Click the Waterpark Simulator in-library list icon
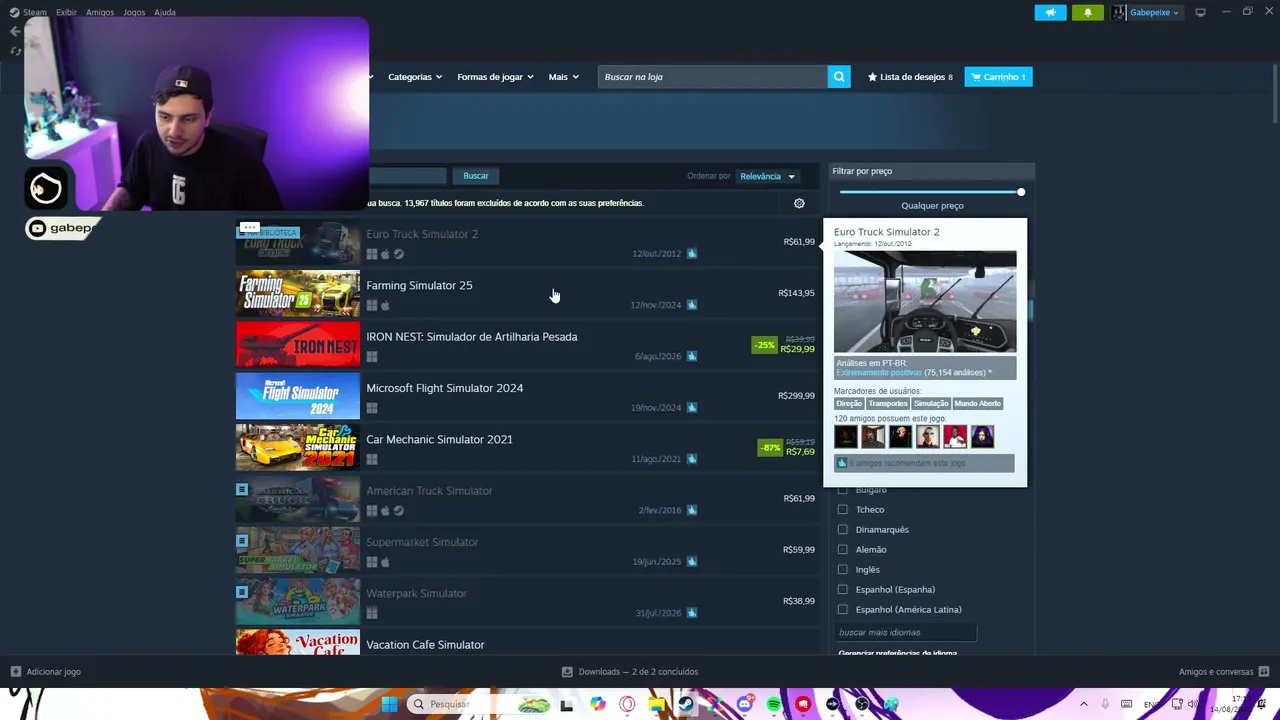 [x=242, y=592]
